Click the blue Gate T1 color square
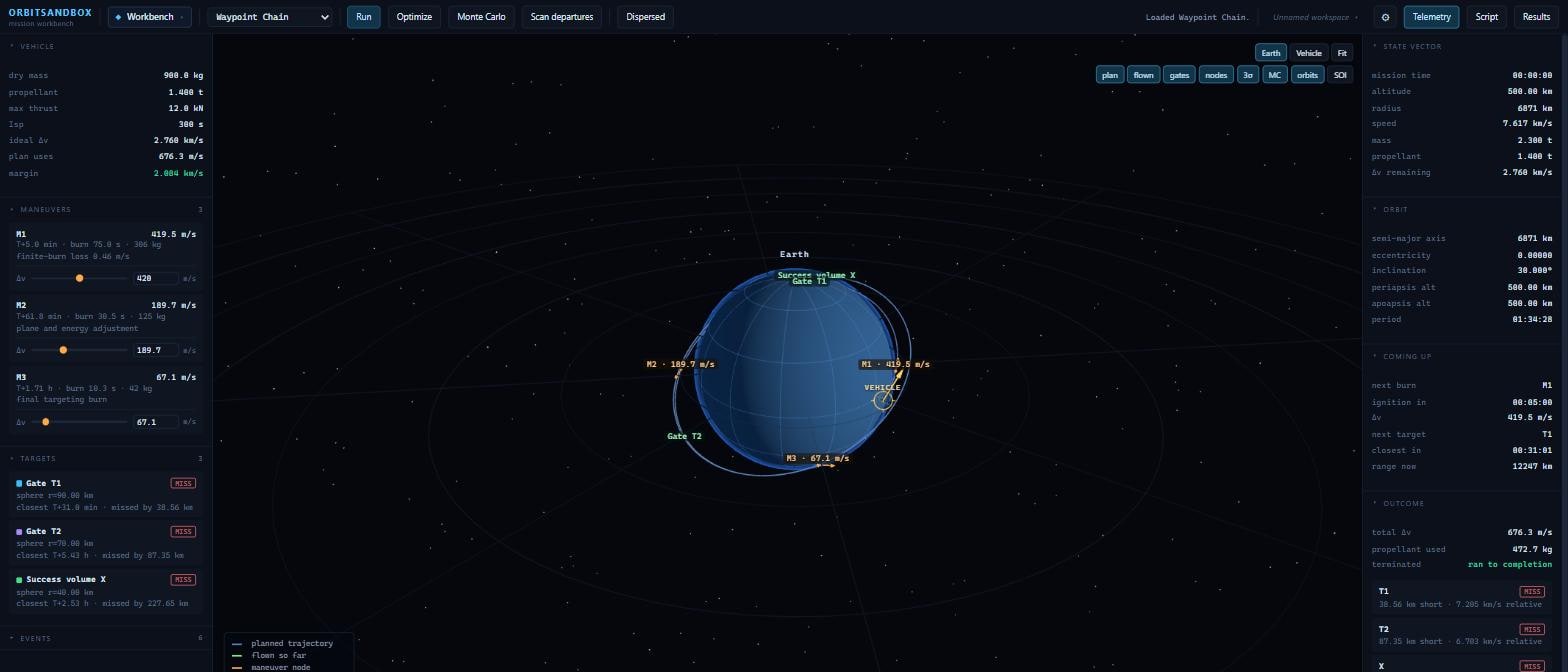The height and width of the screenshot is (672, 1568). pyautogui.click(x=19, y=484)
